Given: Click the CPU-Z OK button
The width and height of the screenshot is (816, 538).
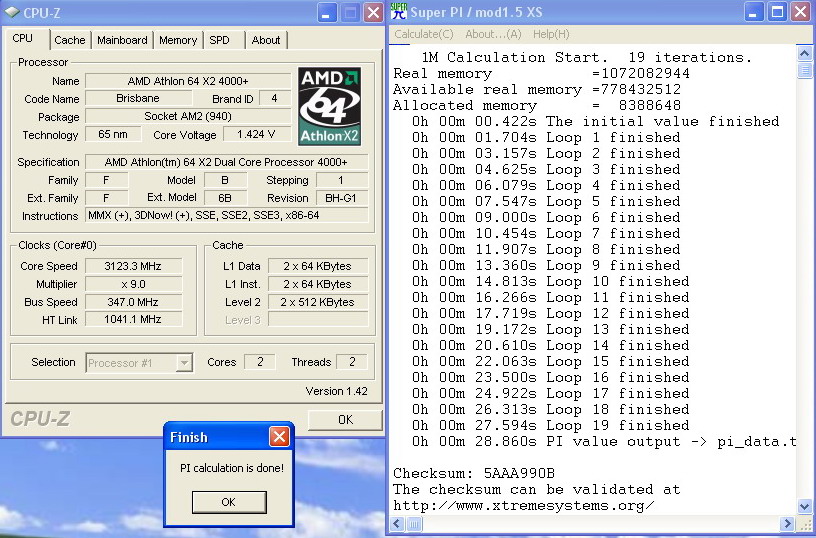Looking at the screenshot, I should click(x=345, y=420).
